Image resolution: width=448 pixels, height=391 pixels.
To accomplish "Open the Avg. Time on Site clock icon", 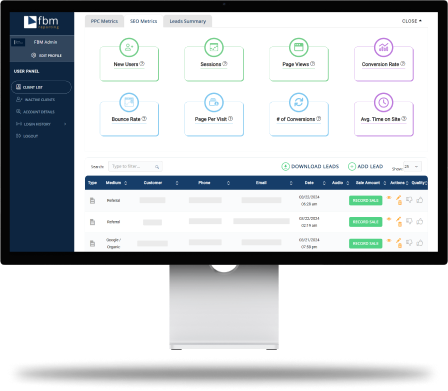I will [383, 102].
